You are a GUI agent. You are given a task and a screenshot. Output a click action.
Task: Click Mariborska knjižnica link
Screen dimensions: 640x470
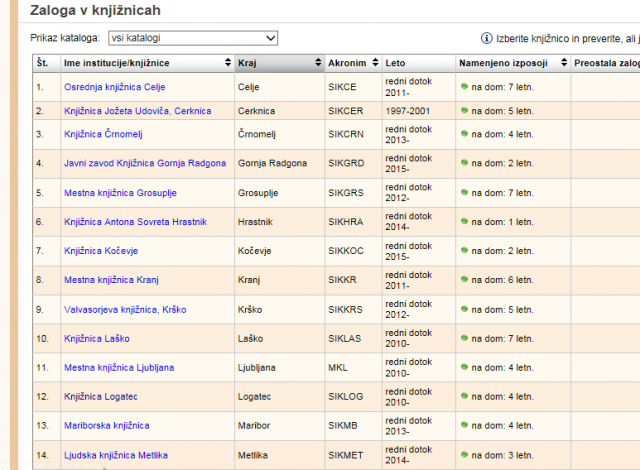click(x=105, y=425)
